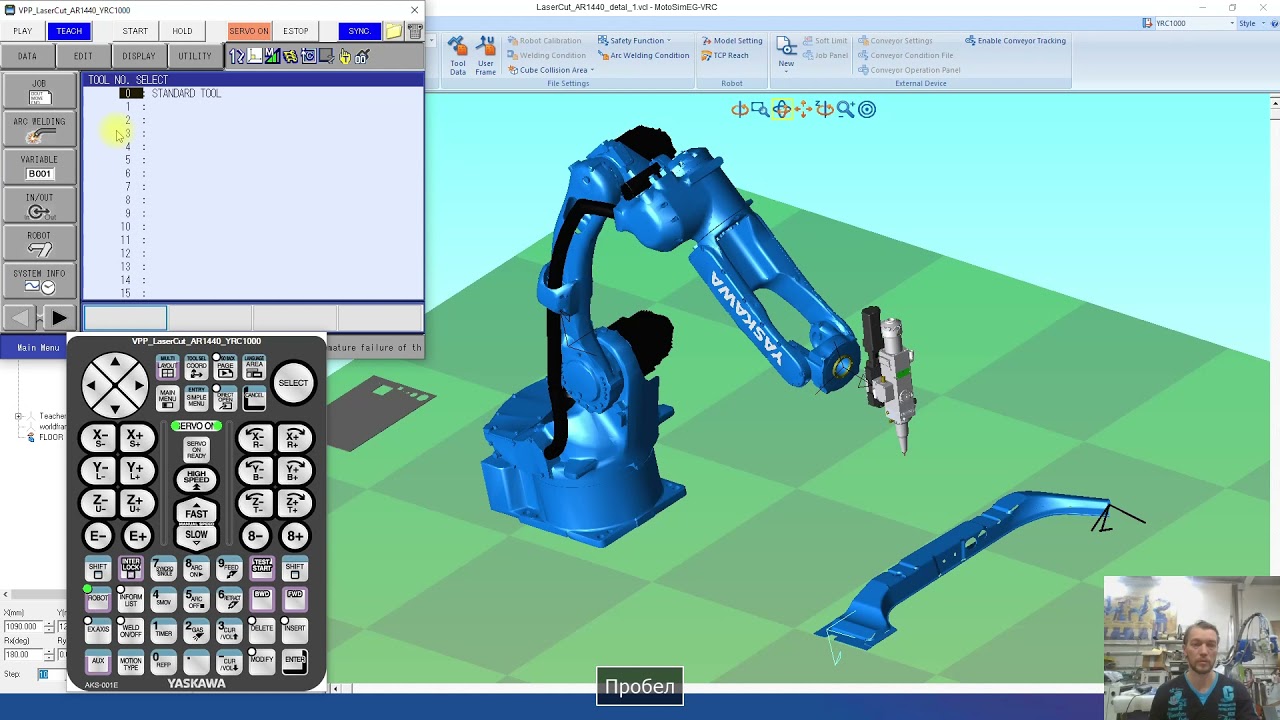Screen dimensions: 1280x720
Task: Open Model Setting
Action: pos(732,41)
